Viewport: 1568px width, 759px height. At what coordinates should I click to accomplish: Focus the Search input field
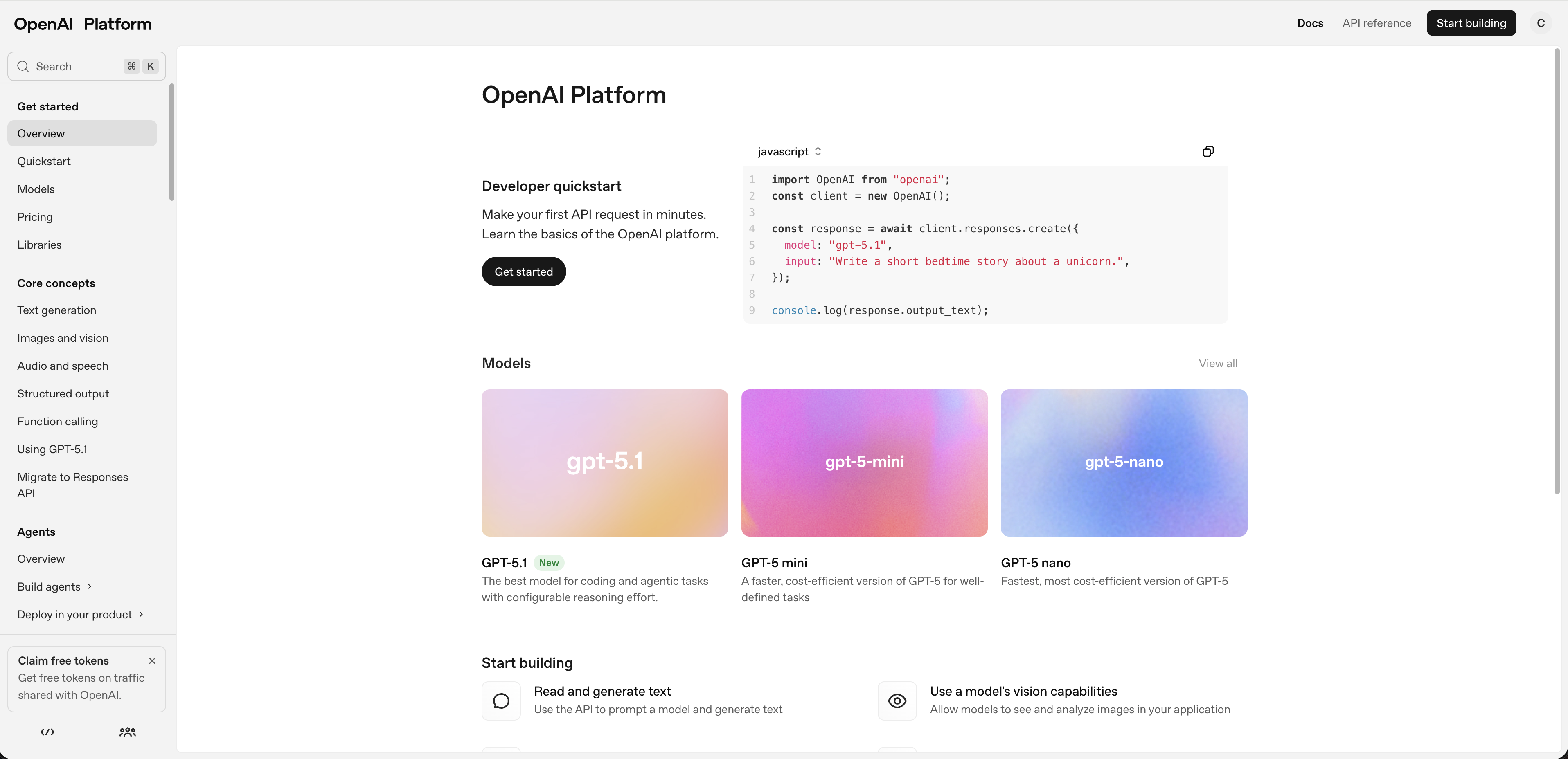pos(86,66)
